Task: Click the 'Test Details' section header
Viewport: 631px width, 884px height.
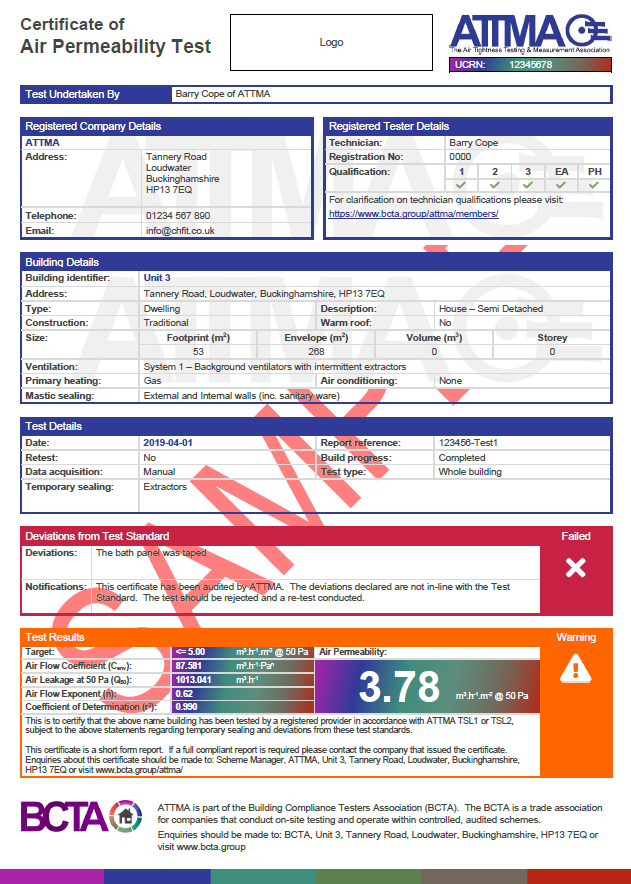Action: 54,426
